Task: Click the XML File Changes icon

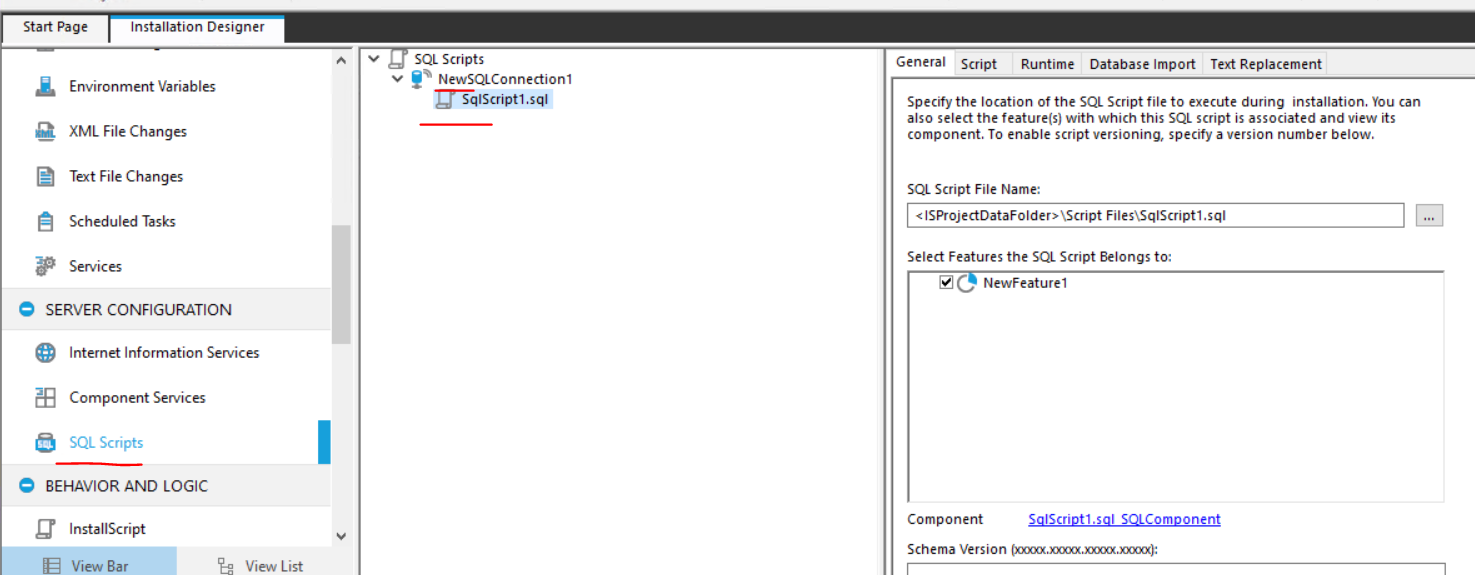Action: tap(45, 132)
